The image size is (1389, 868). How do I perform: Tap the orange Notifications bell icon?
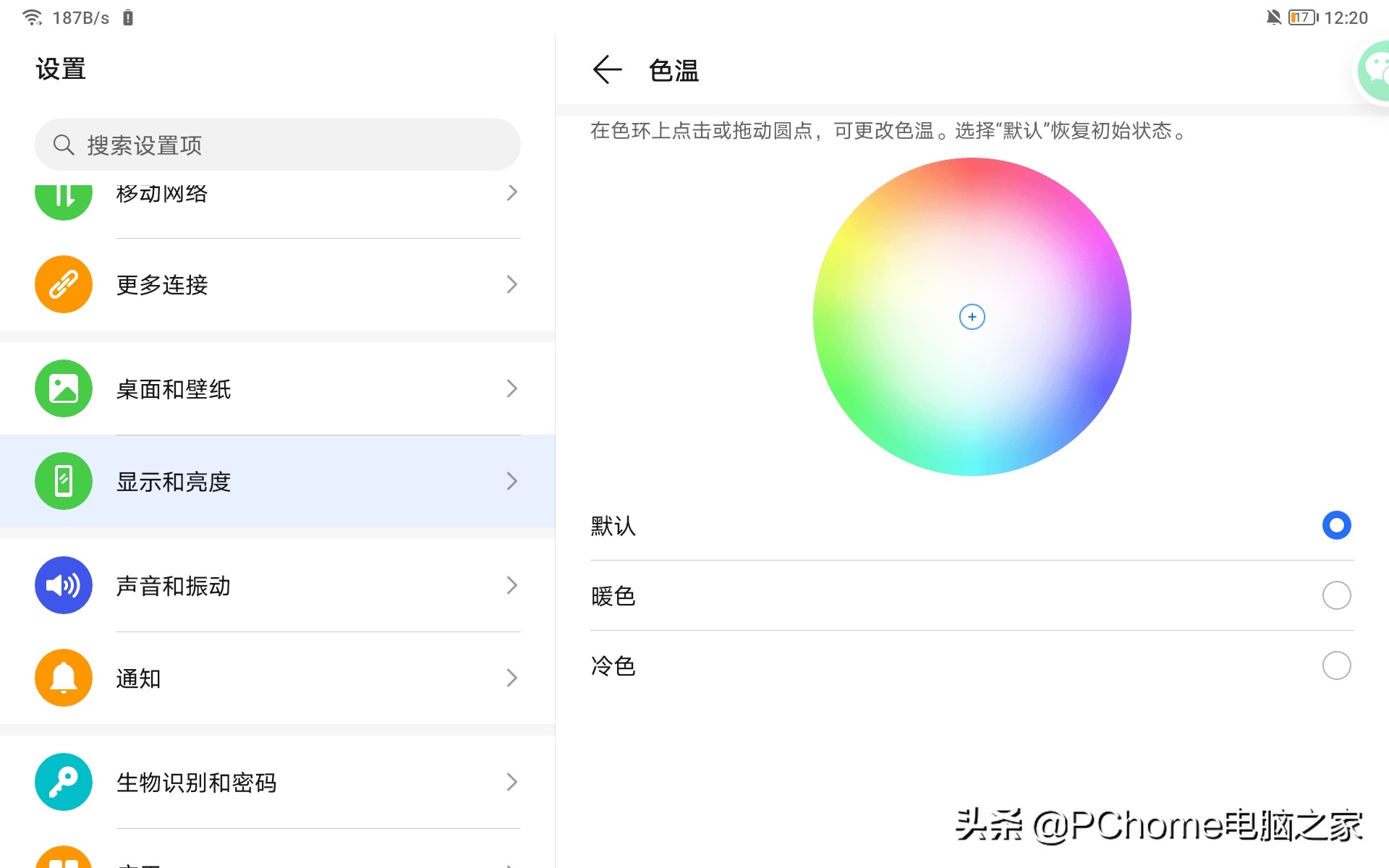64,678
